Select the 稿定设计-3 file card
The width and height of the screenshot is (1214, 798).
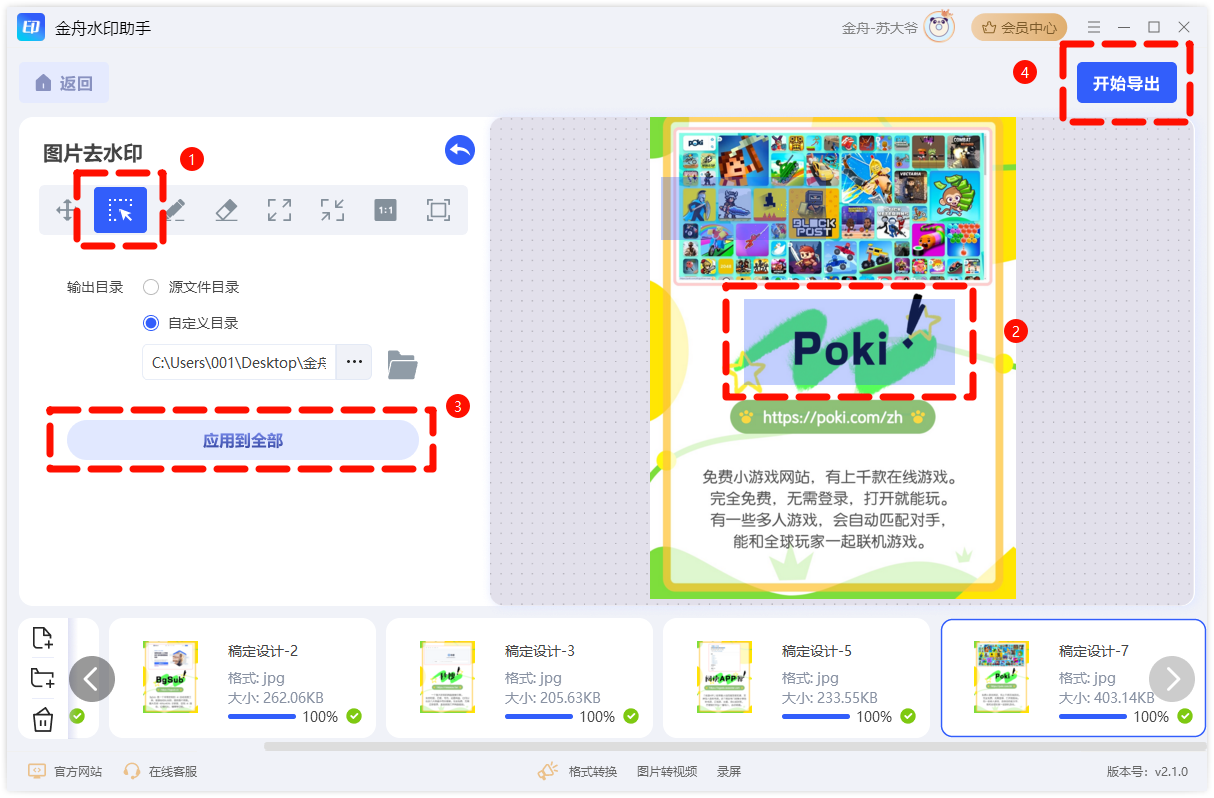coord(519,677)
